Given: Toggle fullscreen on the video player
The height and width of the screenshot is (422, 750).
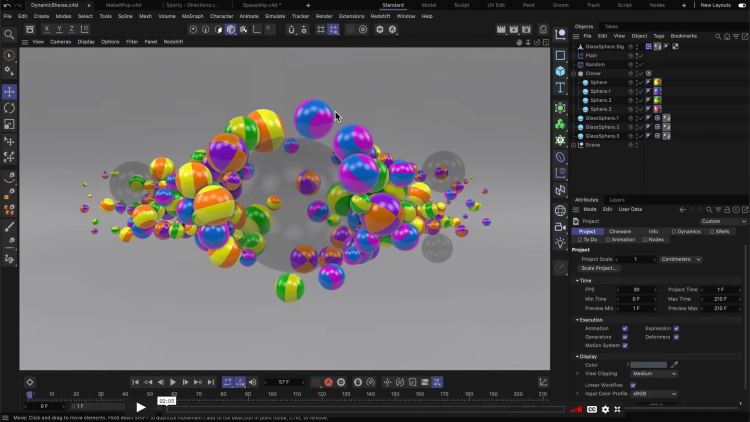Looking at the screenshot, I should pos(618,410).
